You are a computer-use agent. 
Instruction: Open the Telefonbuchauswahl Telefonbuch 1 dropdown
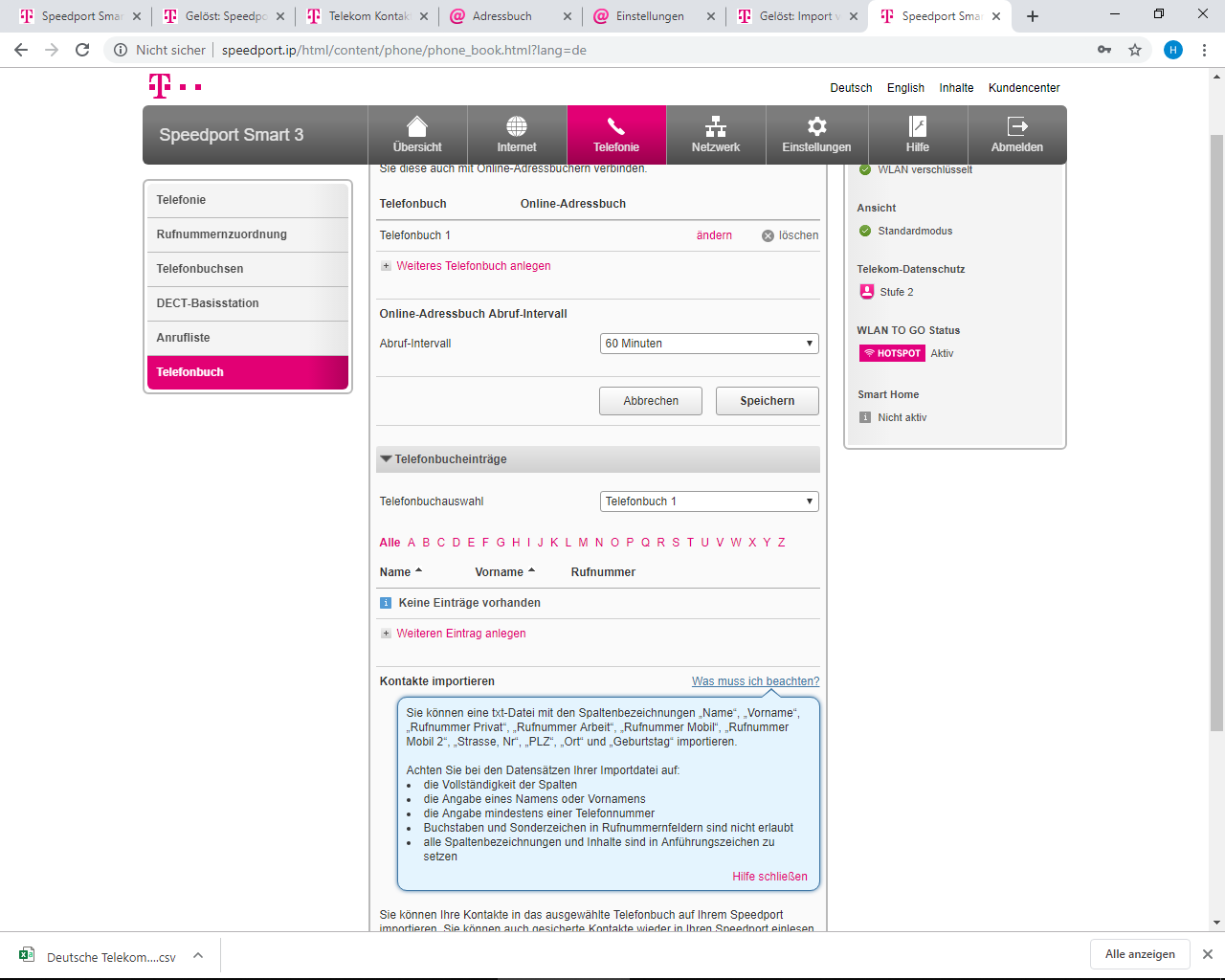click(709, 501)
